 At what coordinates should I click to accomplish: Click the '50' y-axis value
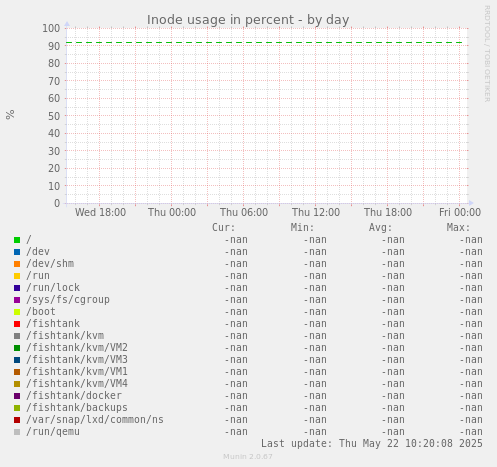point(54,116)
